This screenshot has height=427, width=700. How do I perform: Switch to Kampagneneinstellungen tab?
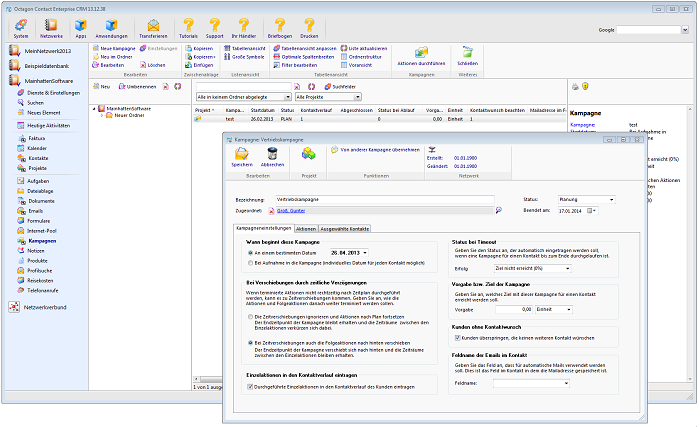[x=263, y=228]
